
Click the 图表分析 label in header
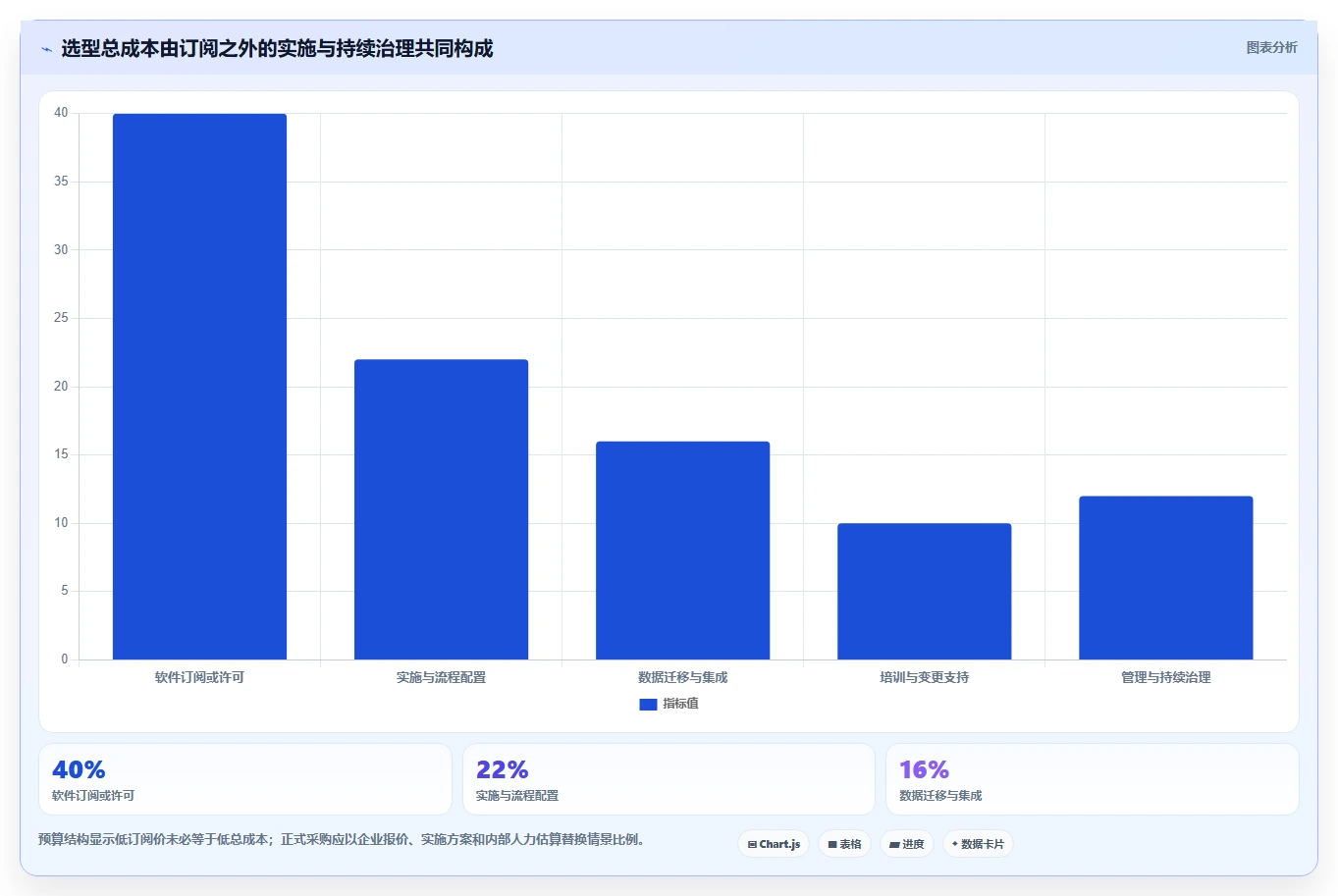1271,47
